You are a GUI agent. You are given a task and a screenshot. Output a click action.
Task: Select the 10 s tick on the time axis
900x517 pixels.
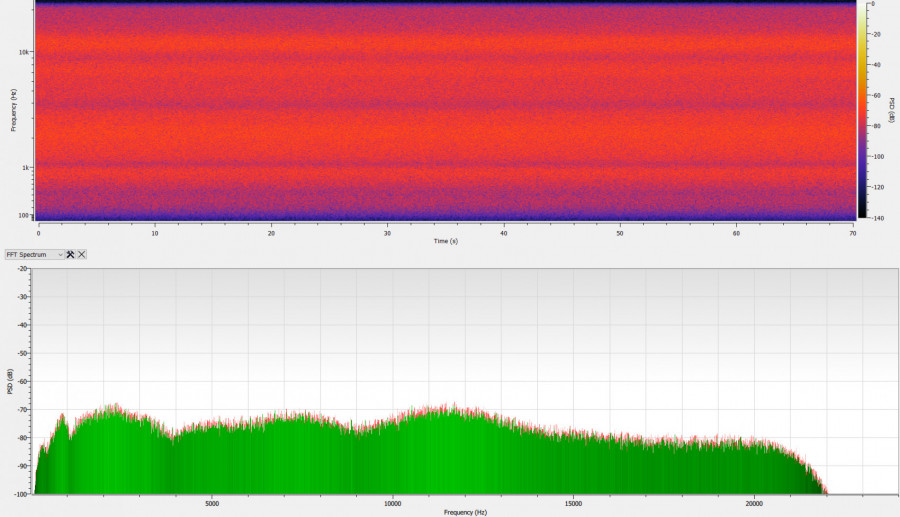(x=154, y=233)
